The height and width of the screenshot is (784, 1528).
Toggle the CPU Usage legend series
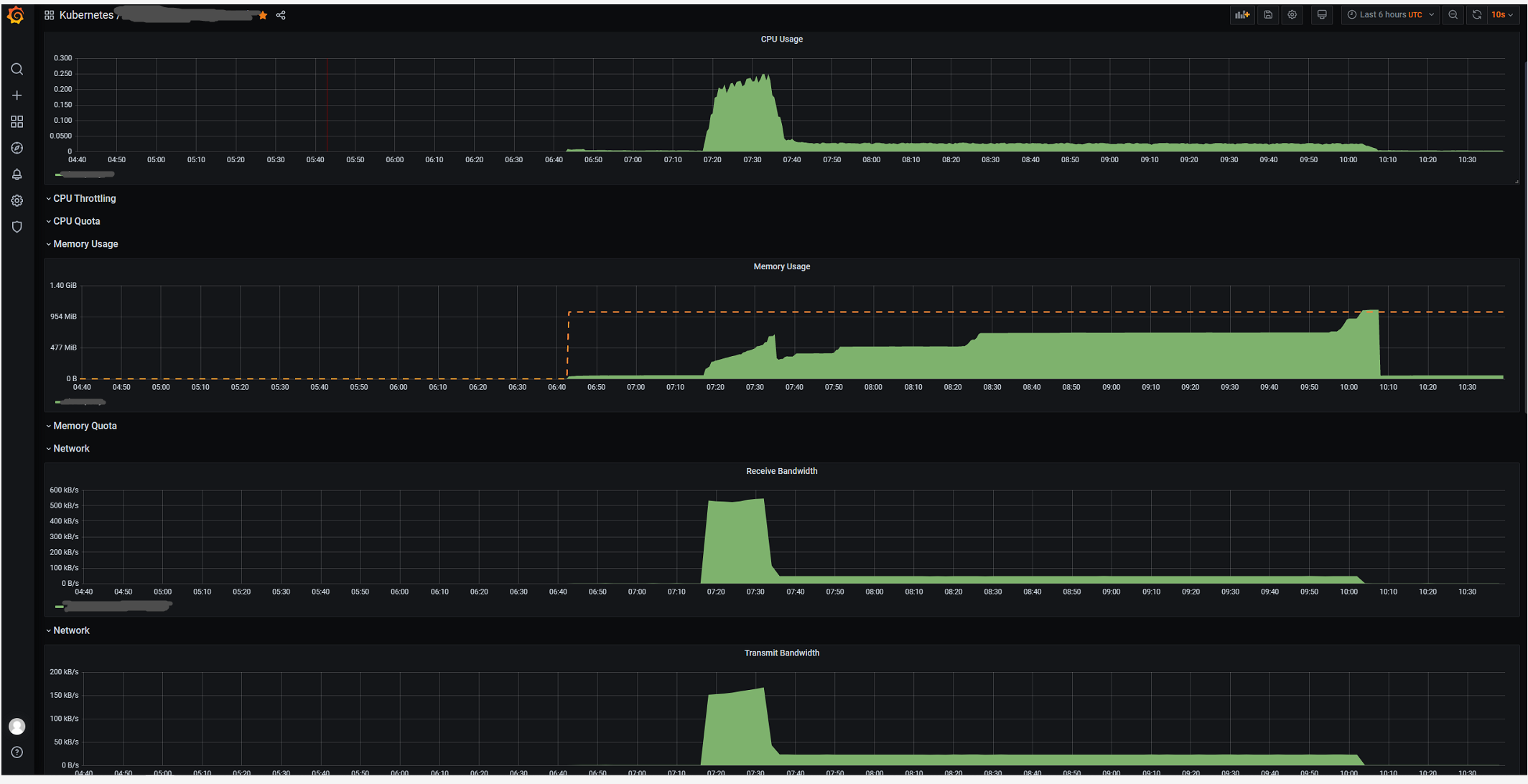[x=84, y=174]
